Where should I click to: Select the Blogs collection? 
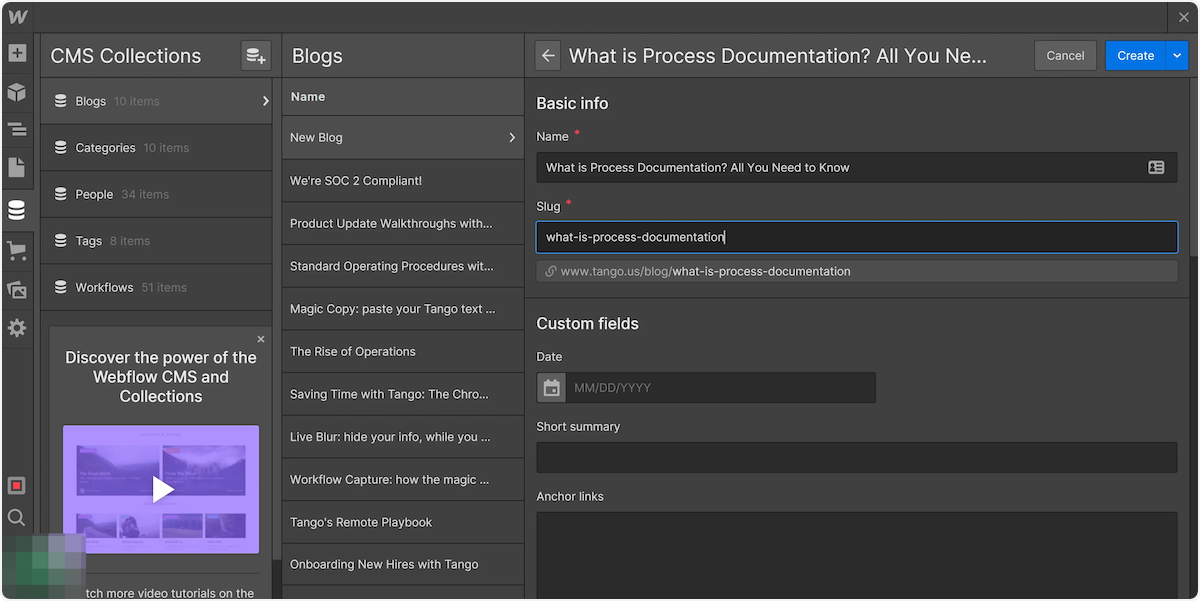(155, 101)
